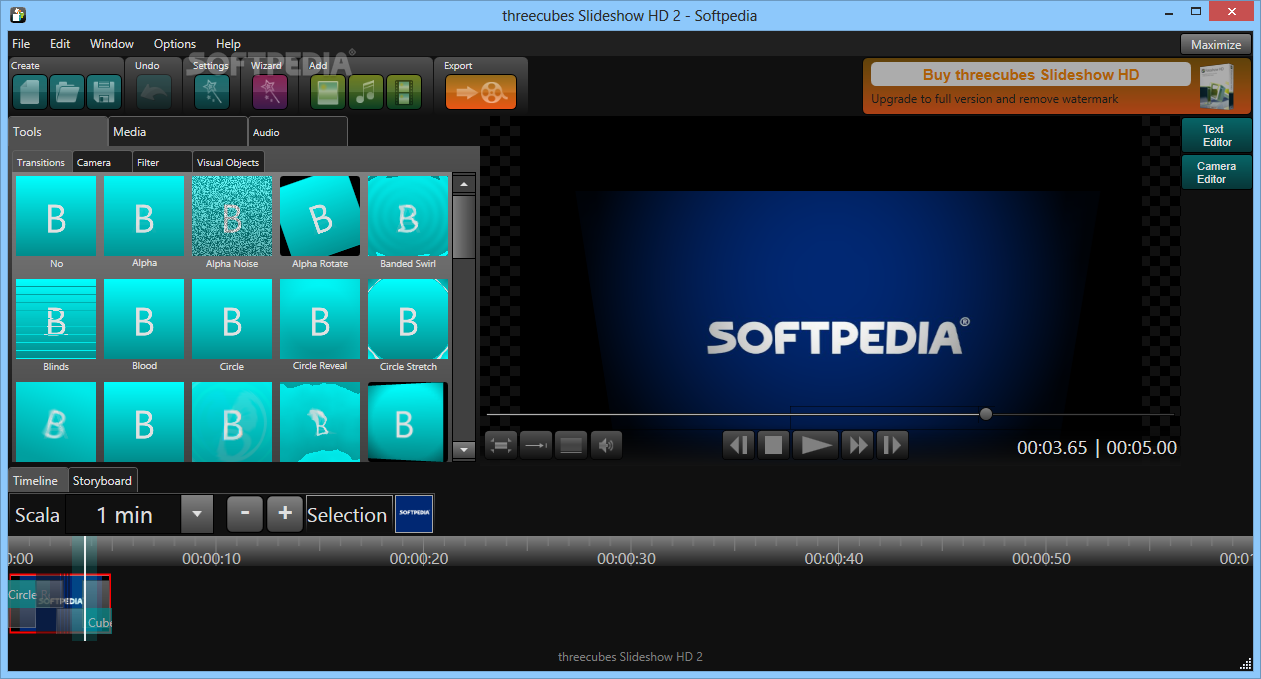The image size is (1261, 679).
Task: Switch to the Tools tab
Action: [x=58, y=132]
